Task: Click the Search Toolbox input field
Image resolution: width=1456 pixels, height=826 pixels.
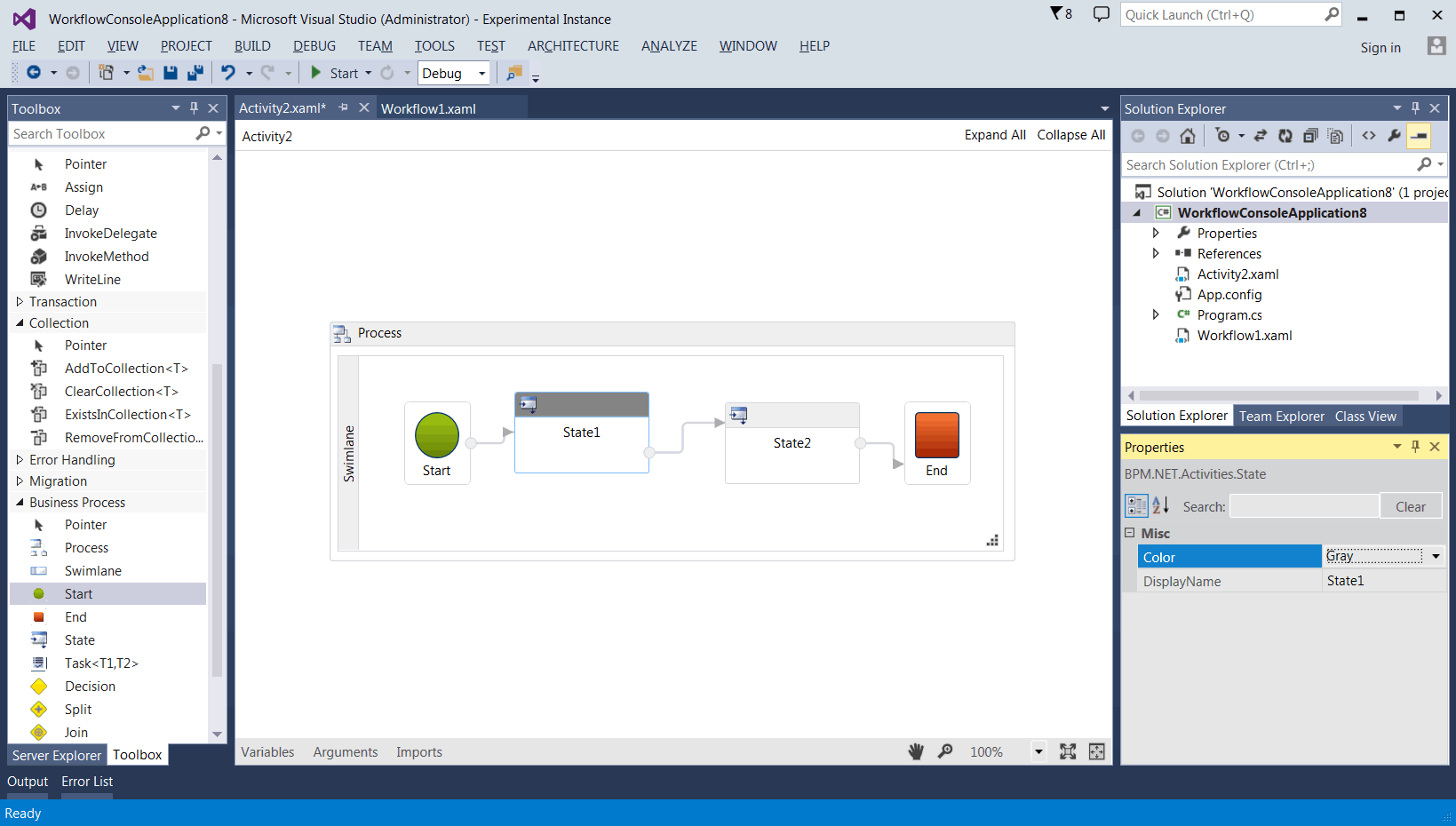Action: click(x=100, y=133)
